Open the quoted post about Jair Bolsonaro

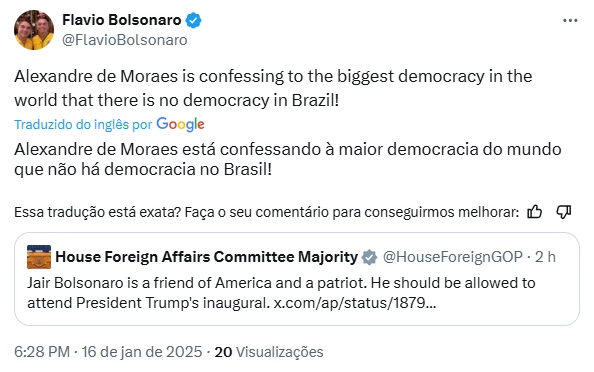click(x=297, y=279)
